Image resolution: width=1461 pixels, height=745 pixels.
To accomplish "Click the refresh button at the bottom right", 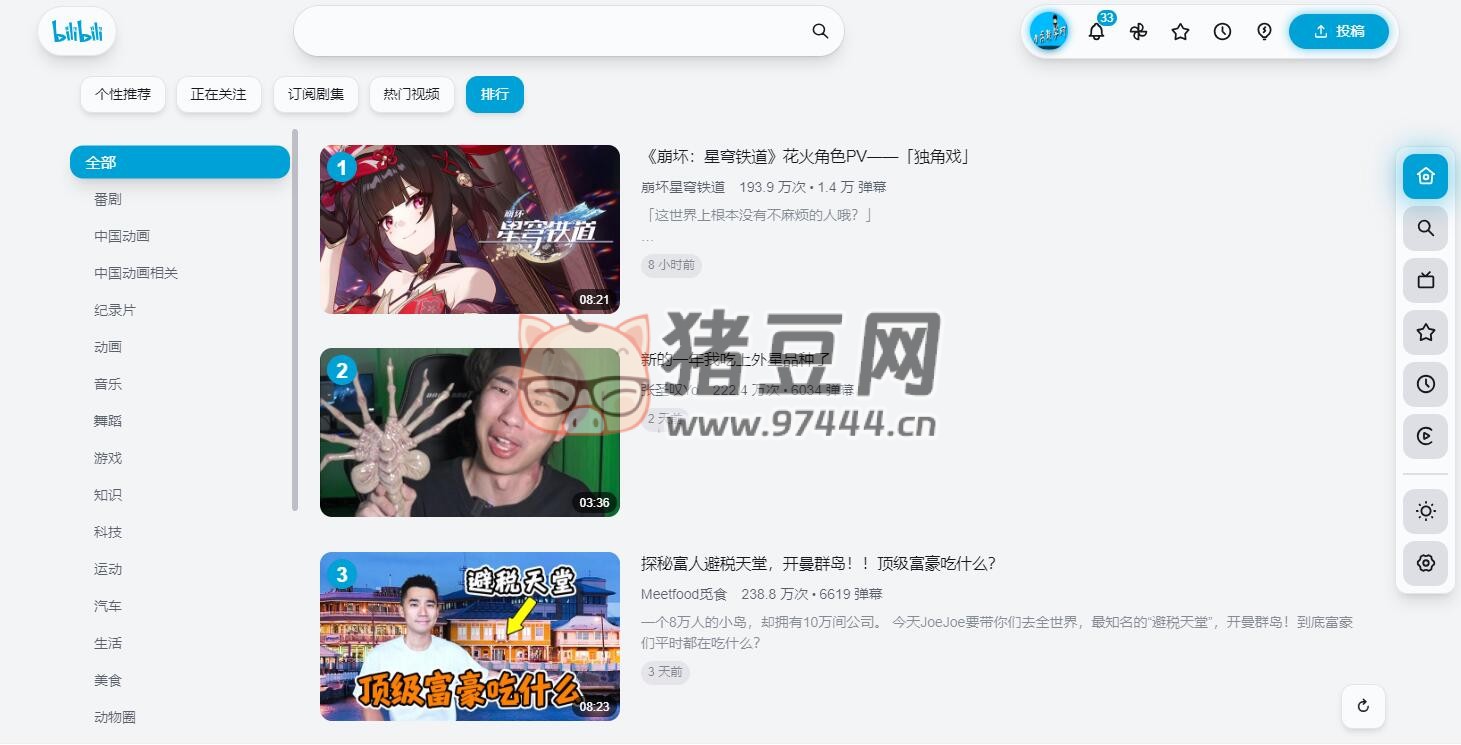I will point(1363,706).
